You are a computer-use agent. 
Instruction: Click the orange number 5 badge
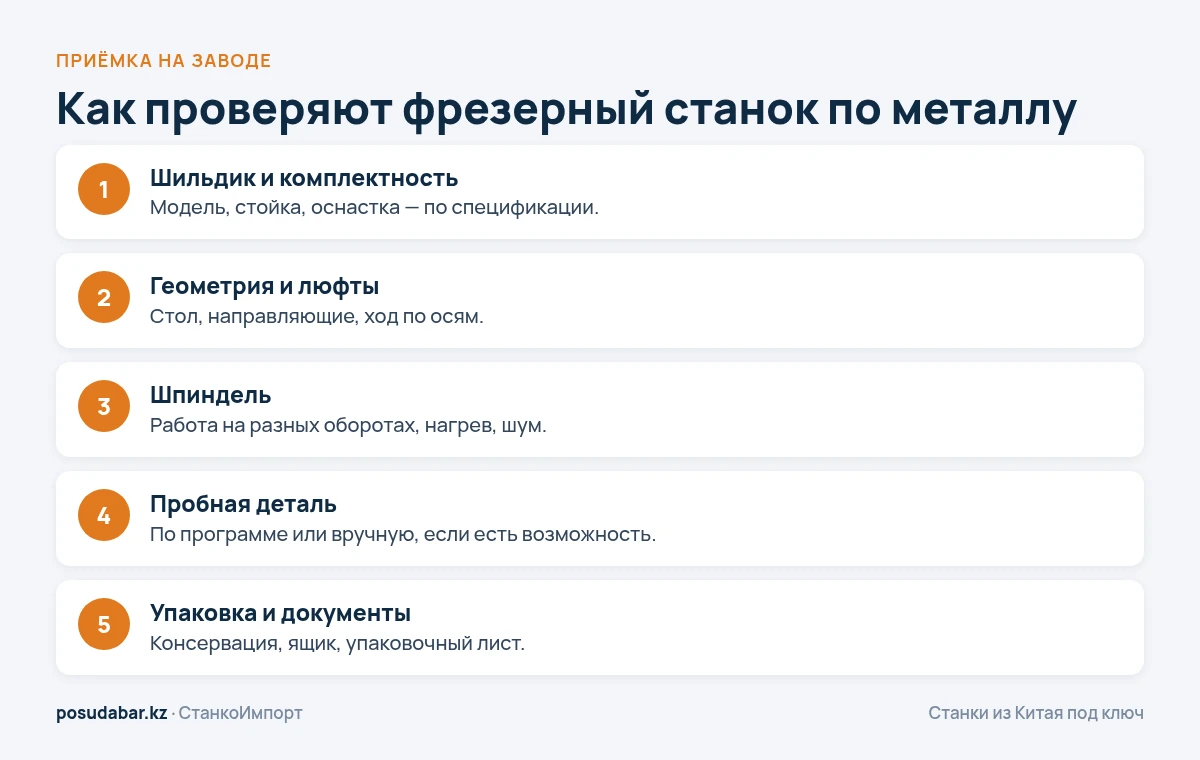[104, 625]
